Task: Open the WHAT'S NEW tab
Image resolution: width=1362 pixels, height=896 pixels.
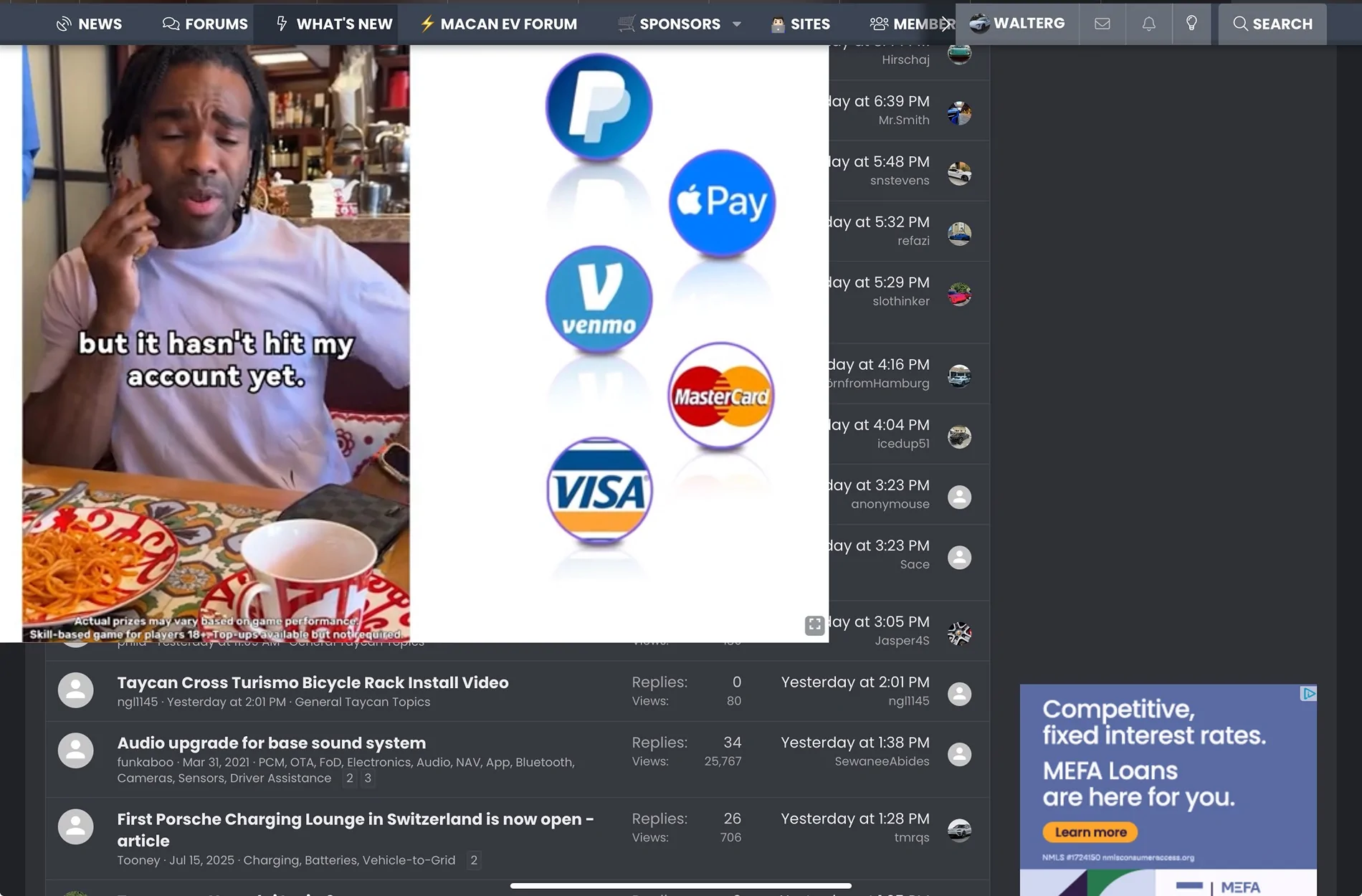Action: (x=334, y=24)
